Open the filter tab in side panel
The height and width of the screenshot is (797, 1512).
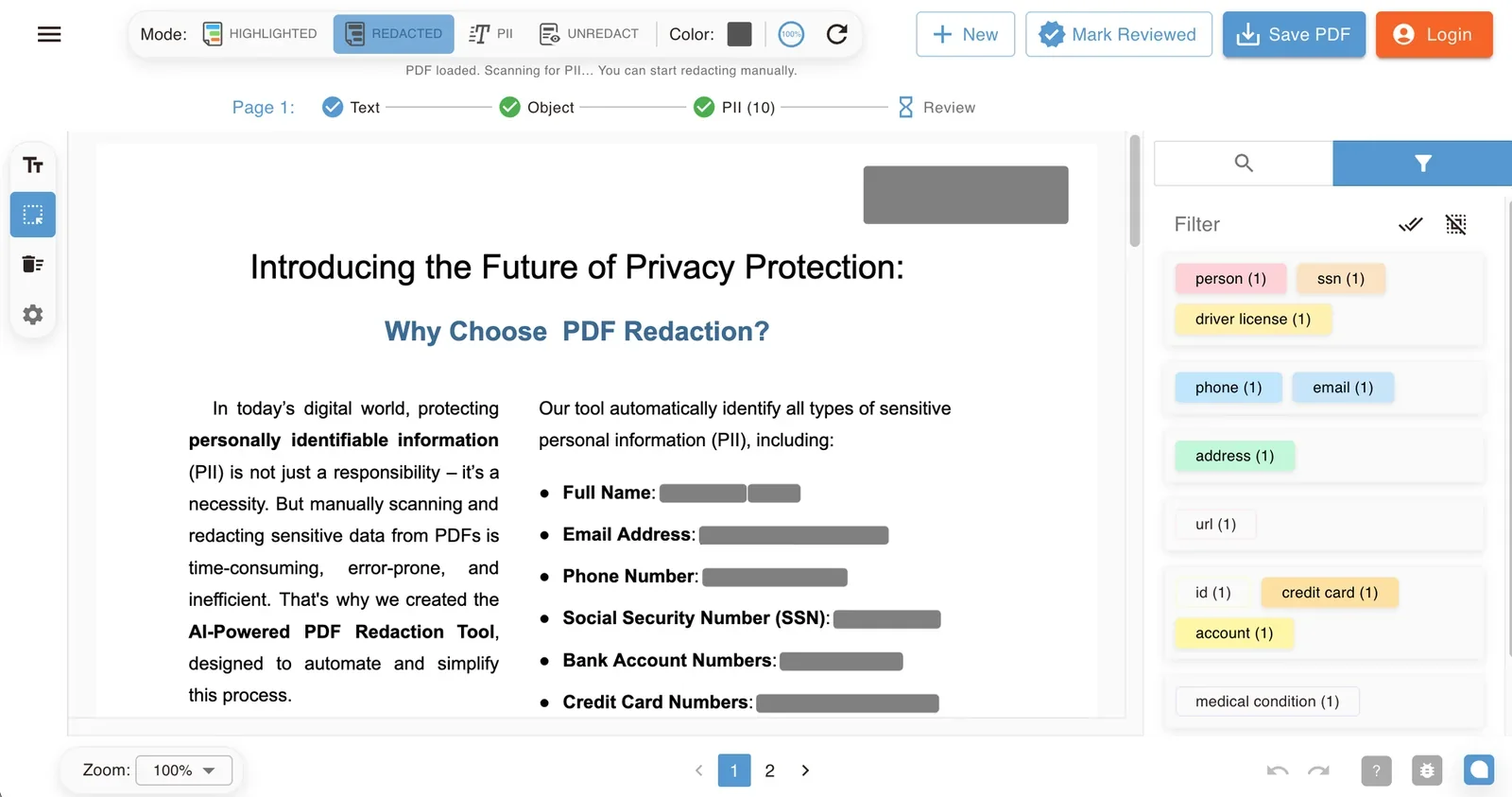coord(1422,164)
